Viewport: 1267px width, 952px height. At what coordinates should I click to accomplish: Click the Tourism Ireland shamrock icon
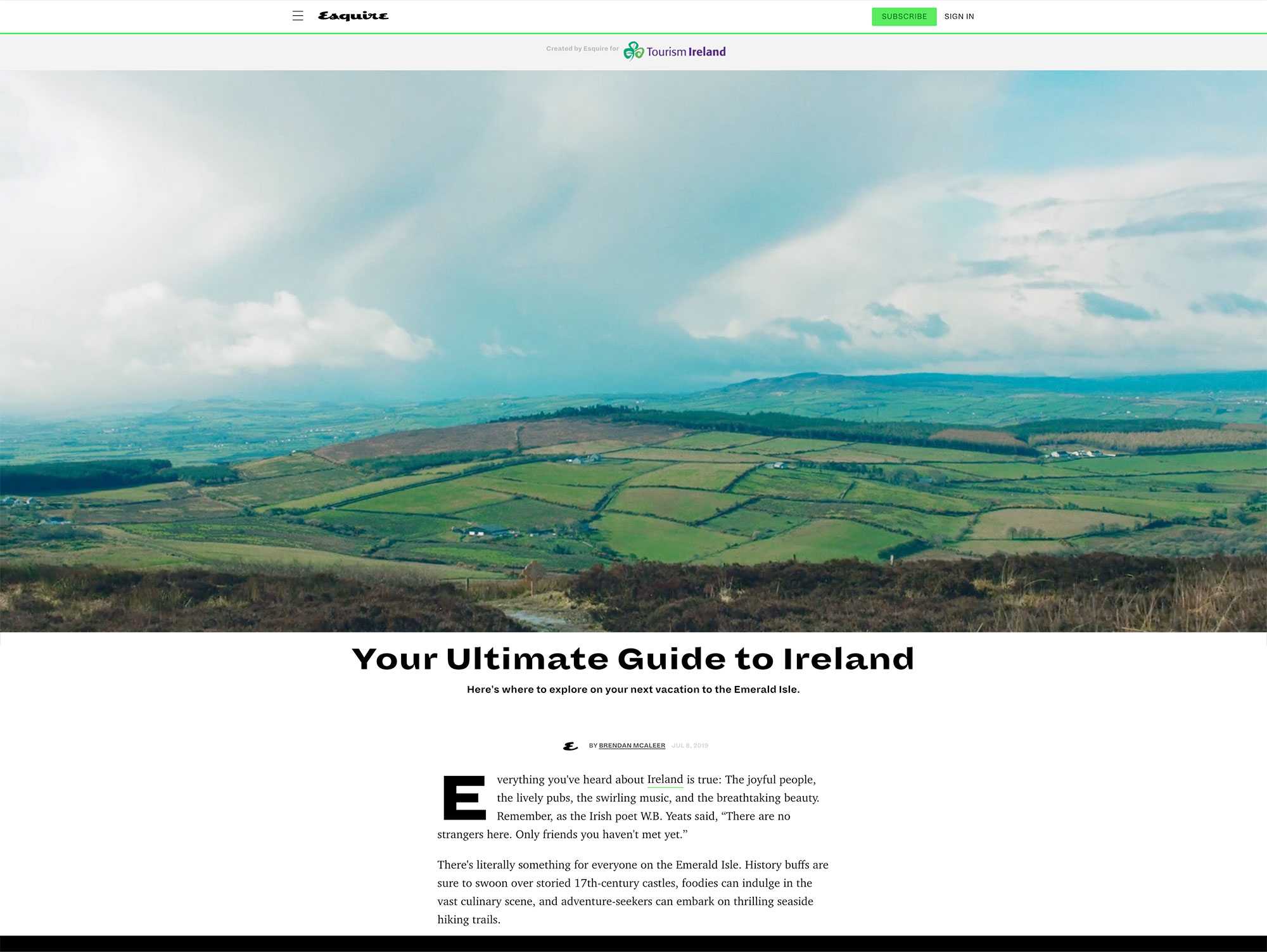(x=633, y=51)
